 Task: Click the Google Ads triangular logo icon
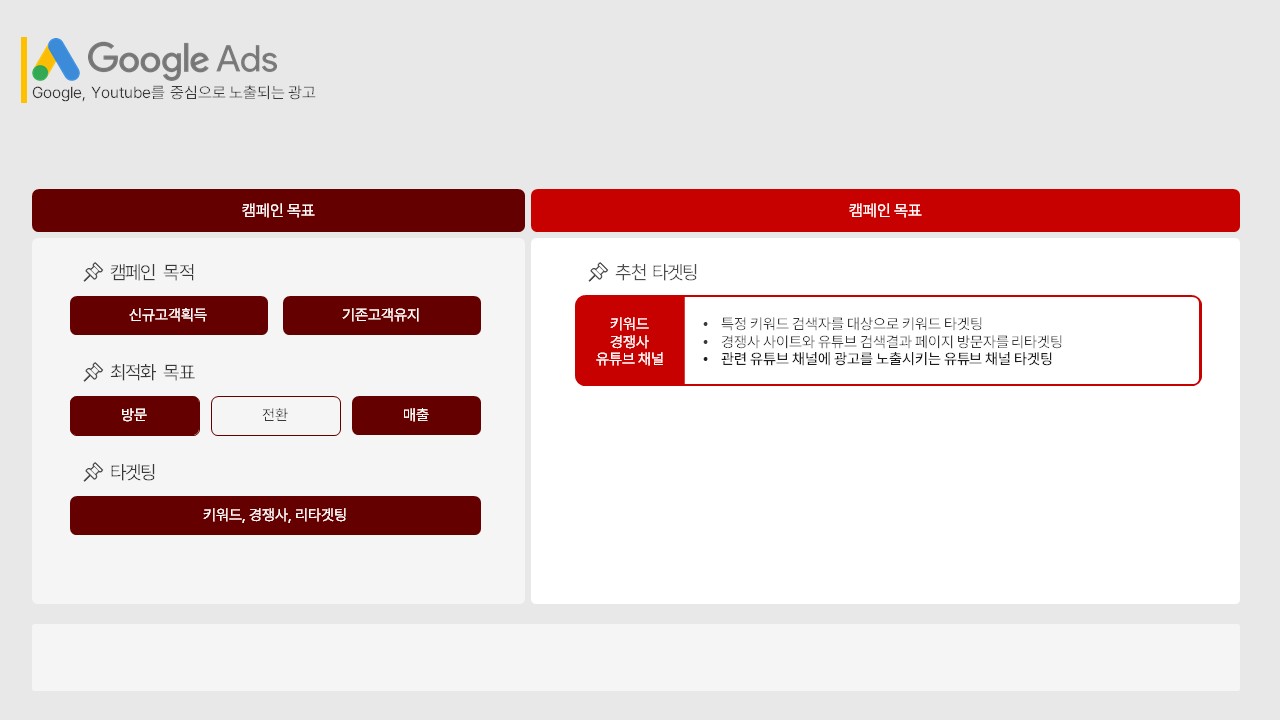tap(55, 60)
